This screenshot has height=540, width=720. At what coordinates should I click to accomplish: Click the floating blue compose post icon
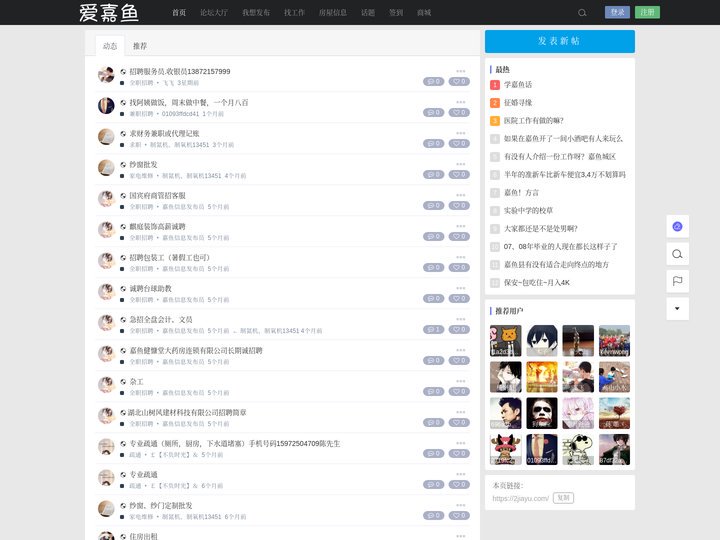(677, 226)
